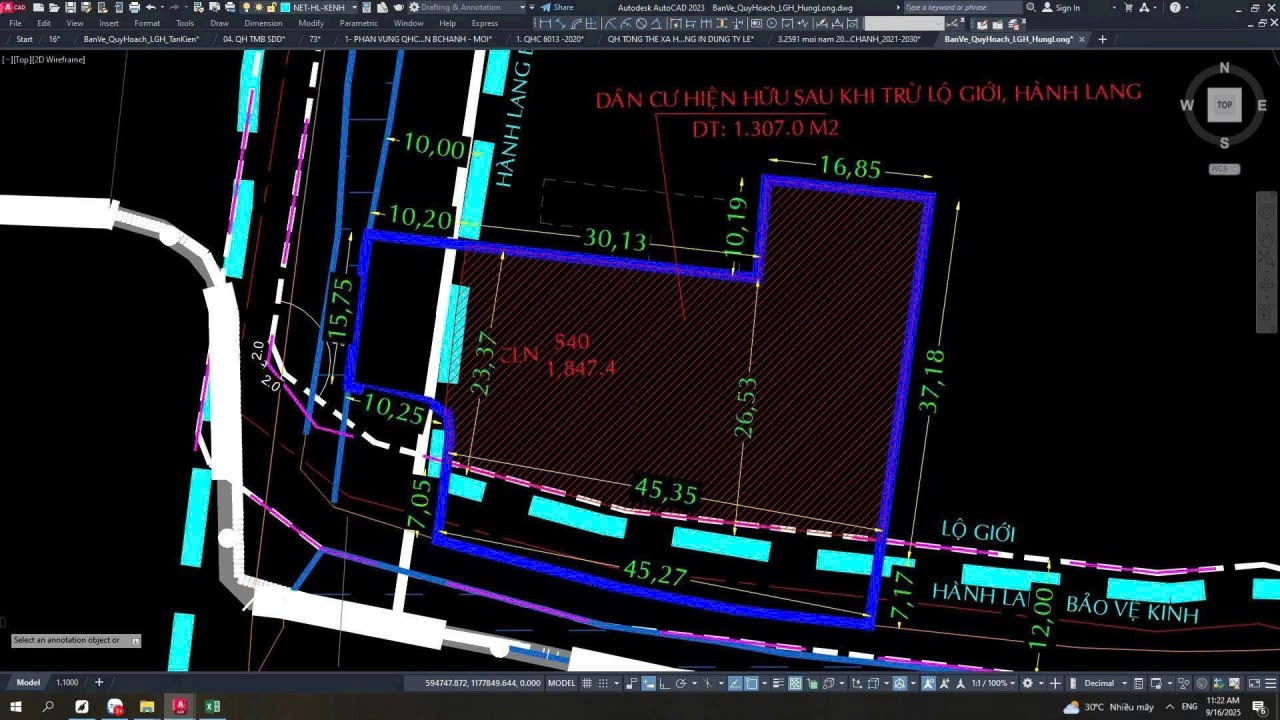This screenshot has width=1280, height=720.
Task: Open the WCS coordinate system dropdown
Action: pos(1224,169)
